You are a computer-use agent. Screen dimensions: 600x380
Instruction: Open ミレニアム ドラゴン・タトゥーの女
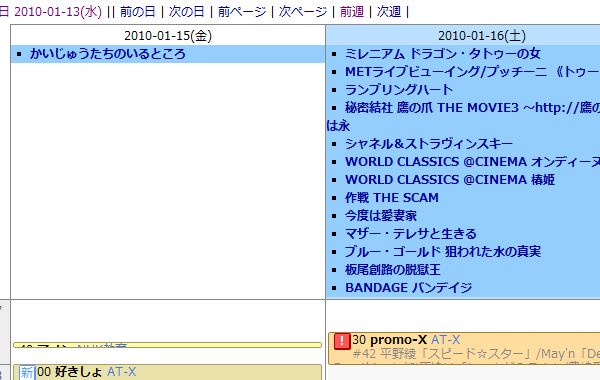(x=443, y=54)
